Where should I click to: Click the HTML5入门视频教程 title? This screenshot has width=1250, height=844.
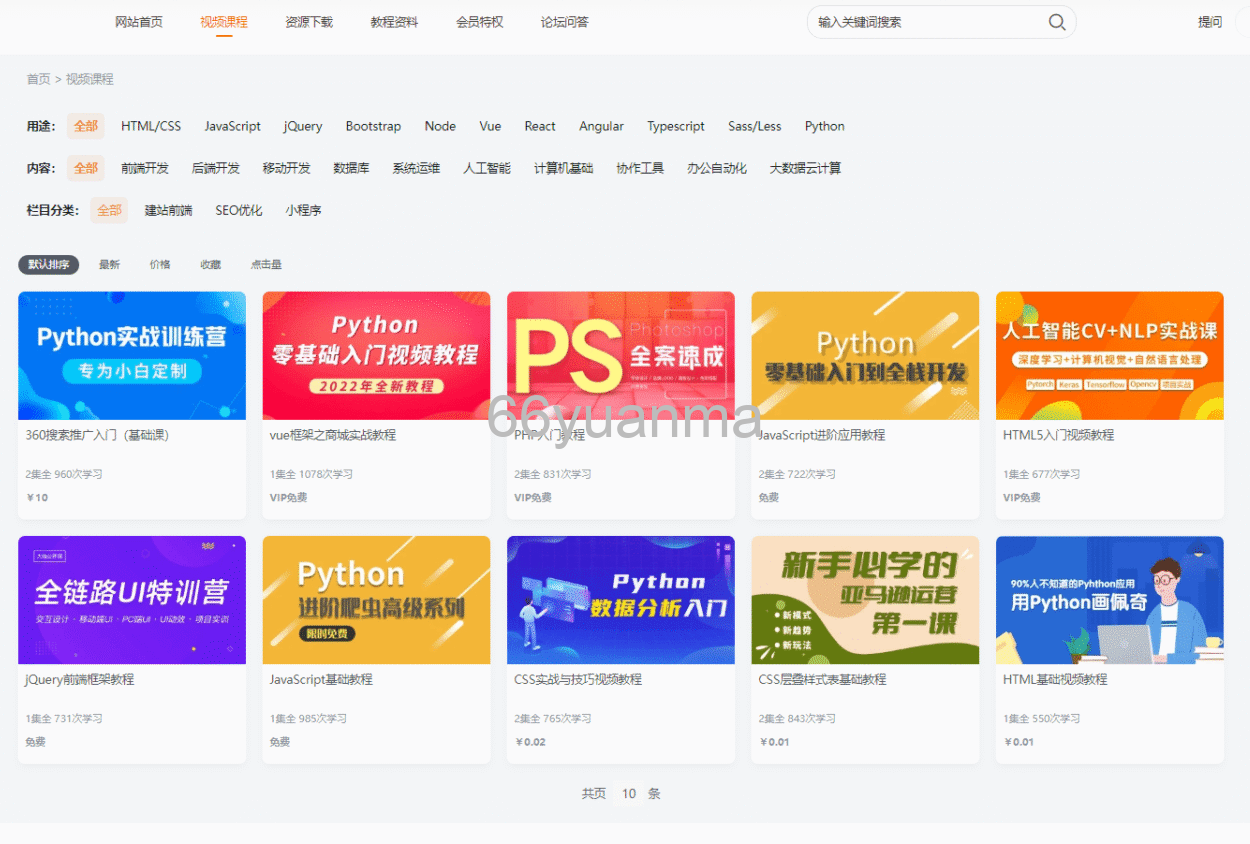[1058, 435]
